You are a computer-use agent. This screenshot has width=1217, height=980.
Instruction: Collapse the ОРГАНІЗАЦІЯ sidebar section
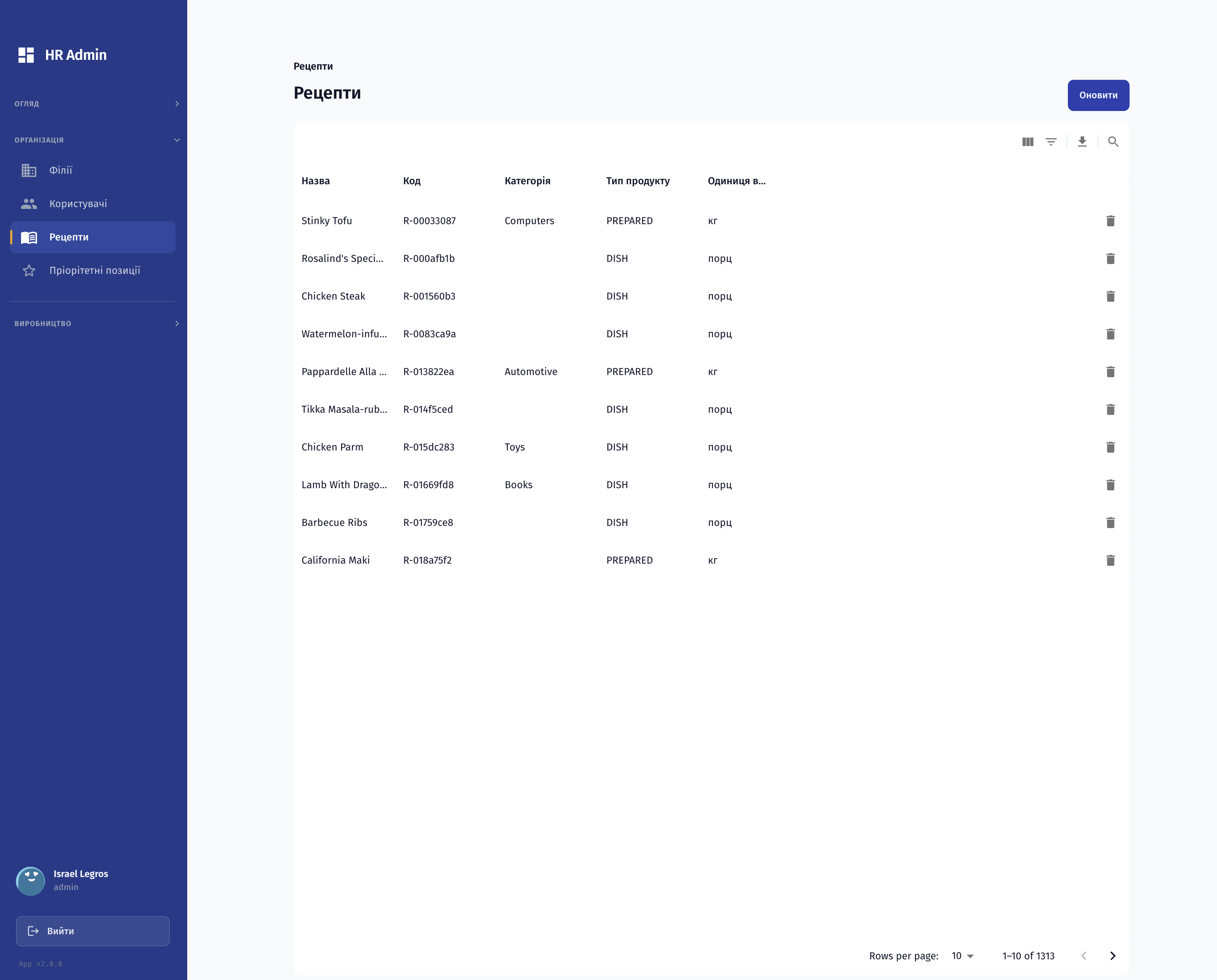tap(97, 140)
